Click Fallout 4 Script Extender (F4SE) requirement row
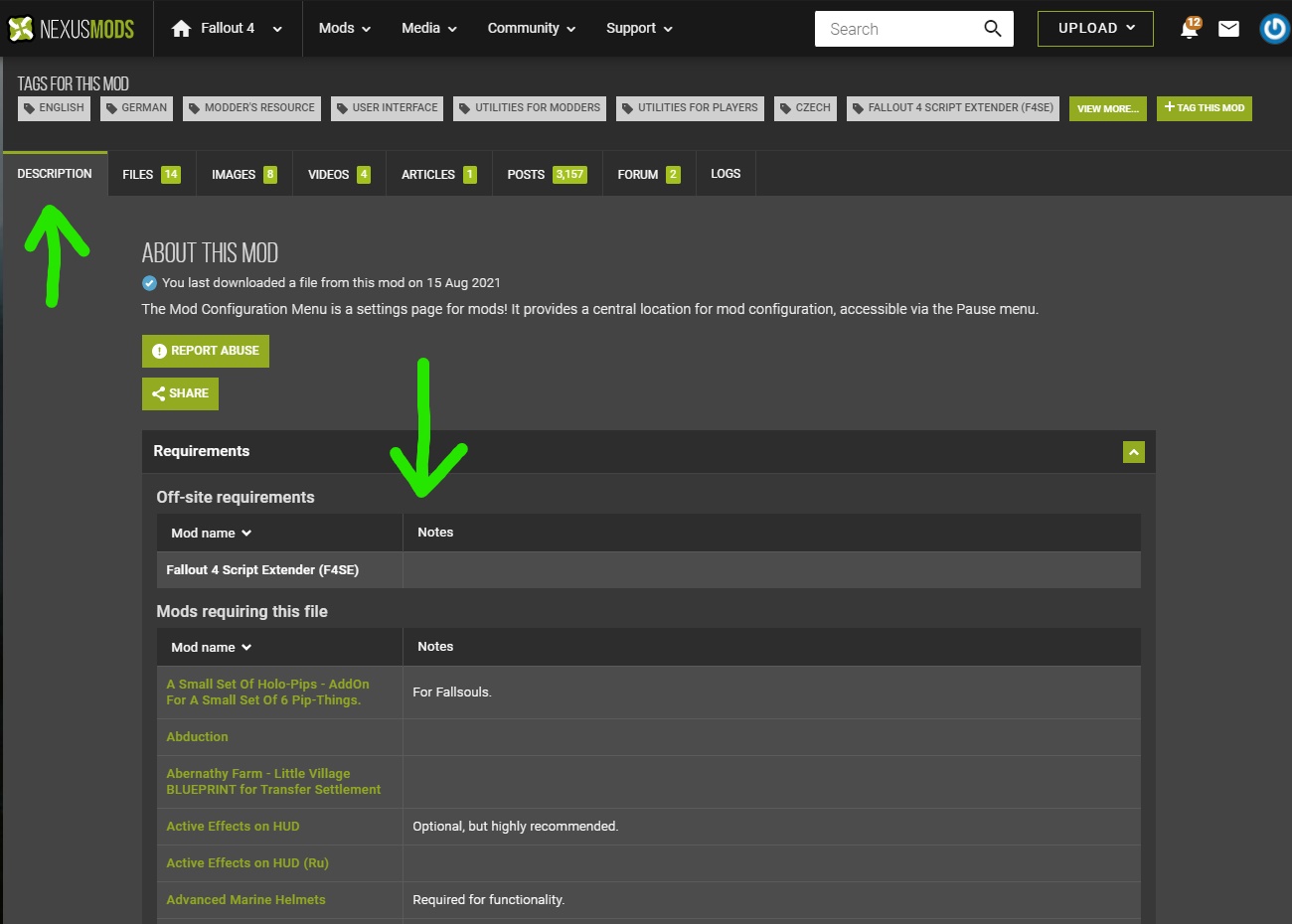Viewport: 1292px width, 924px height. point(649,570)
